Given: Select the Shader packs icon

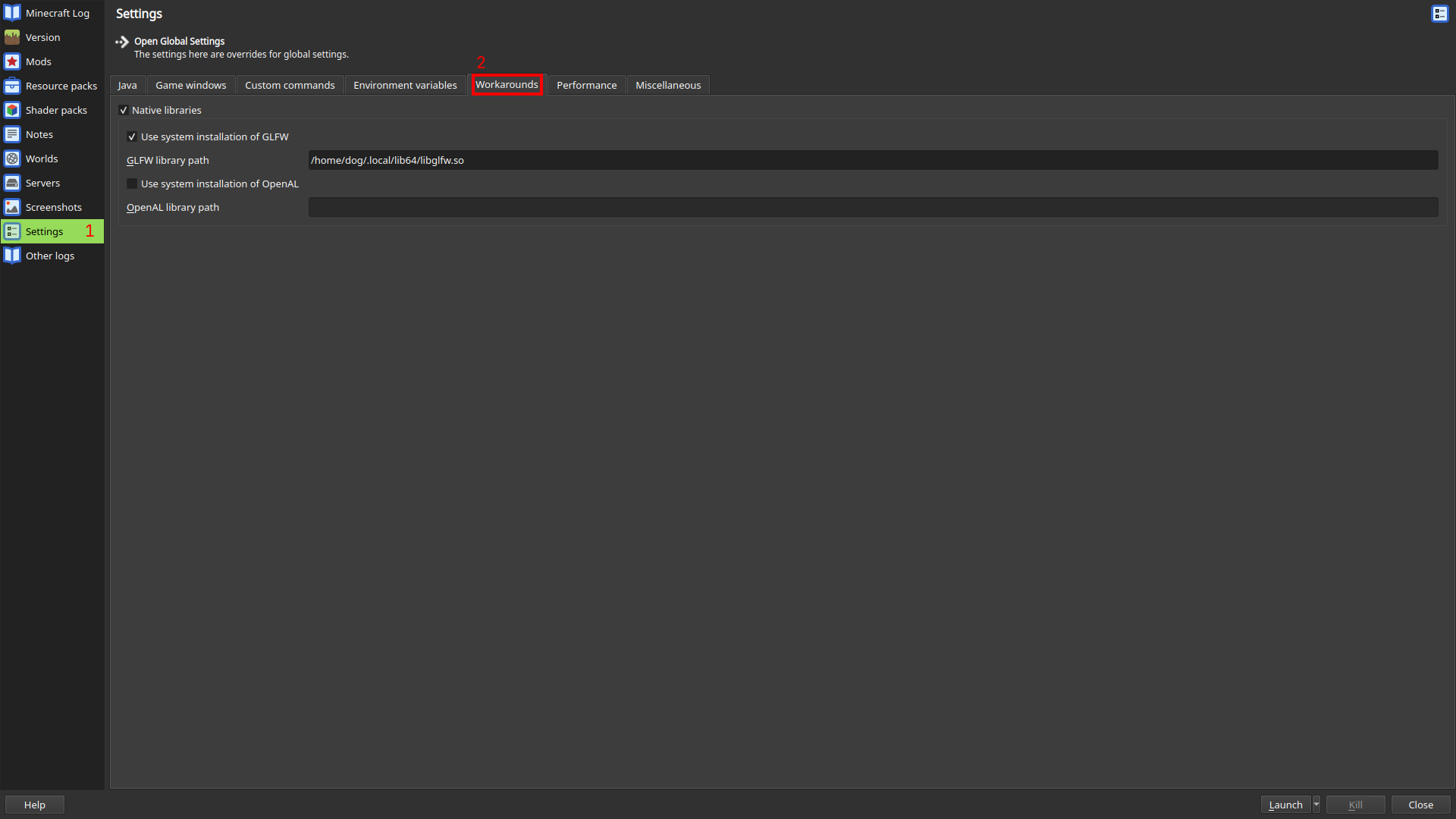Looking at the screenshot, I should point(12,109).
